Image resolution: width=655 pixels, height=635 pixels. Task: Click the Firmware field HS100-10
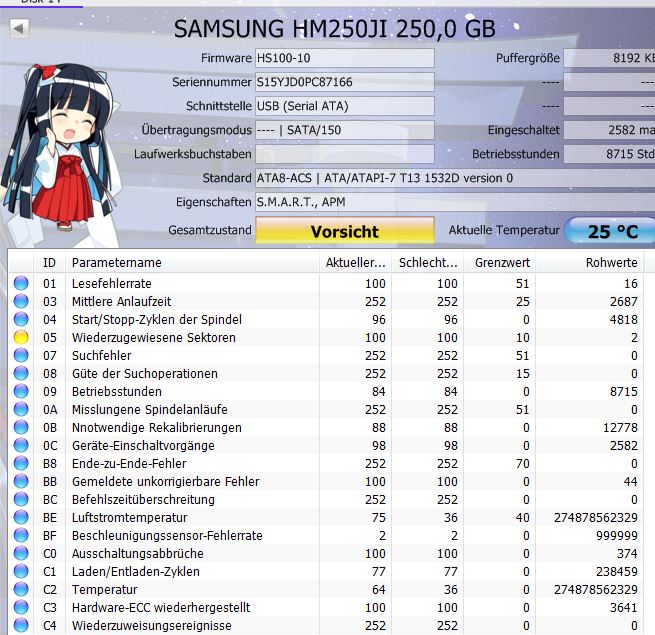click(345, 58)
